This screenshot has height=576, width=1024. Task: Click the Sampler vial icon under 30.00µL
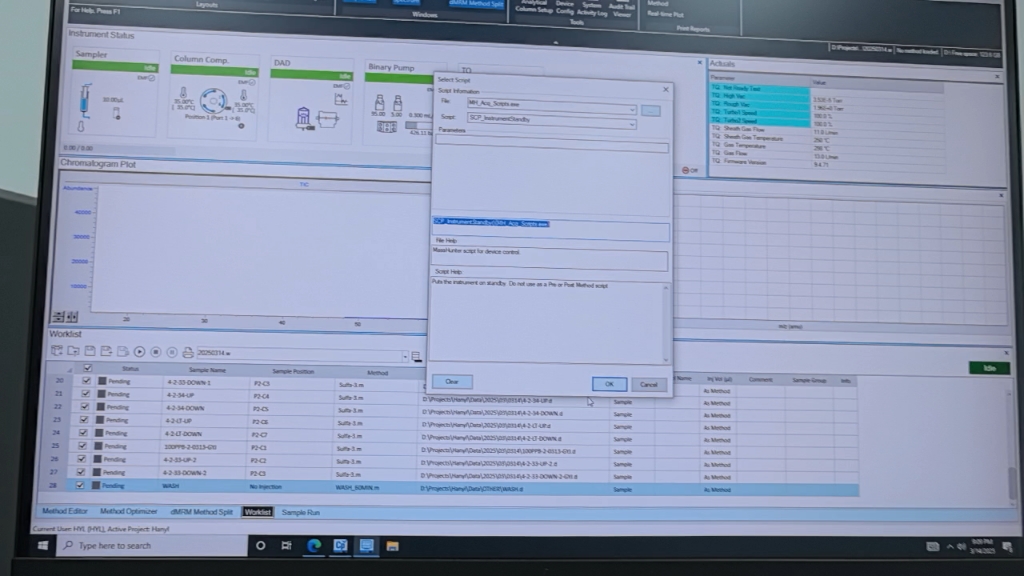point(116,113)
